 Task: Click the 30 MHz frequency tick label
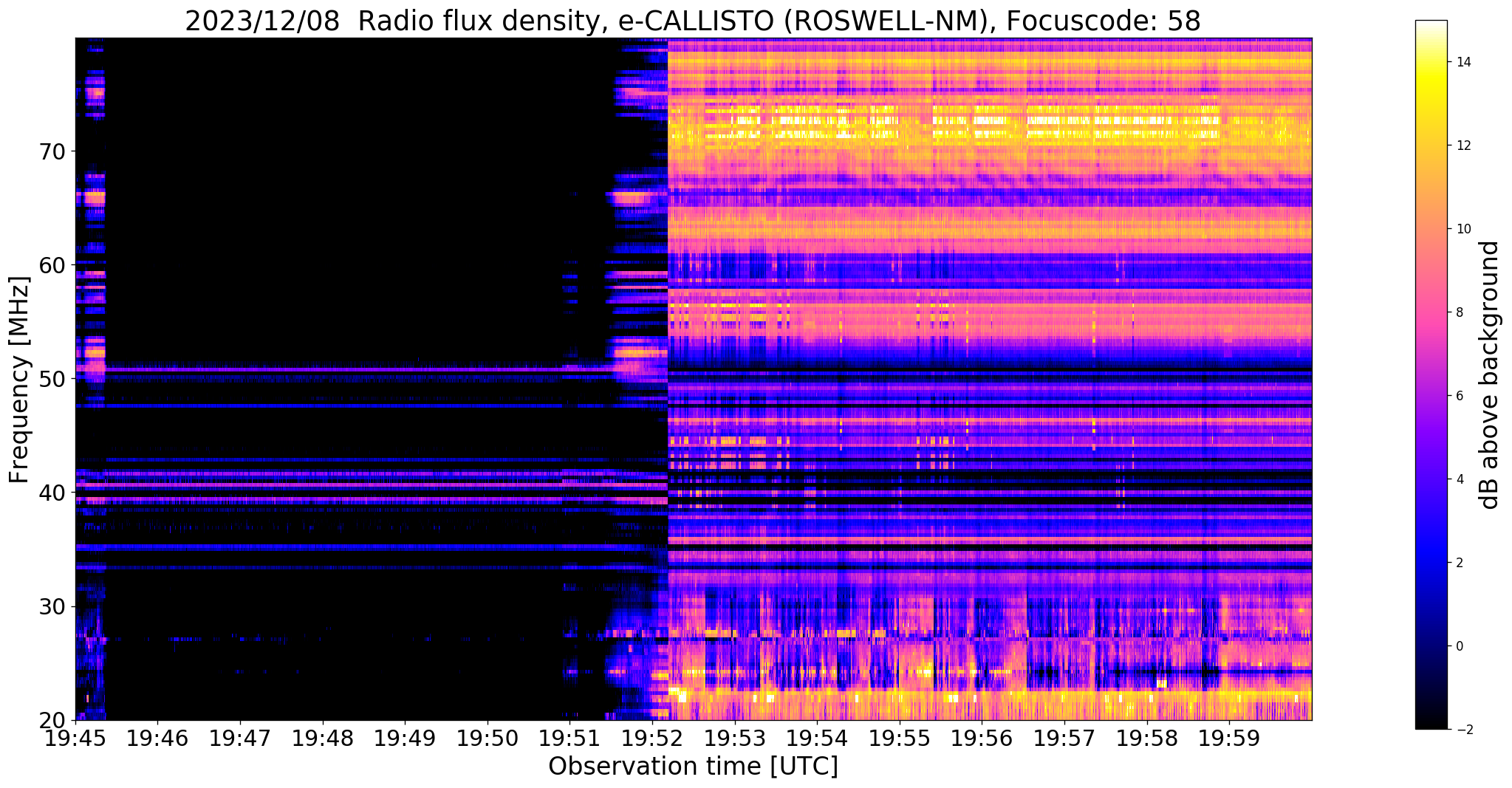(52, 606)
